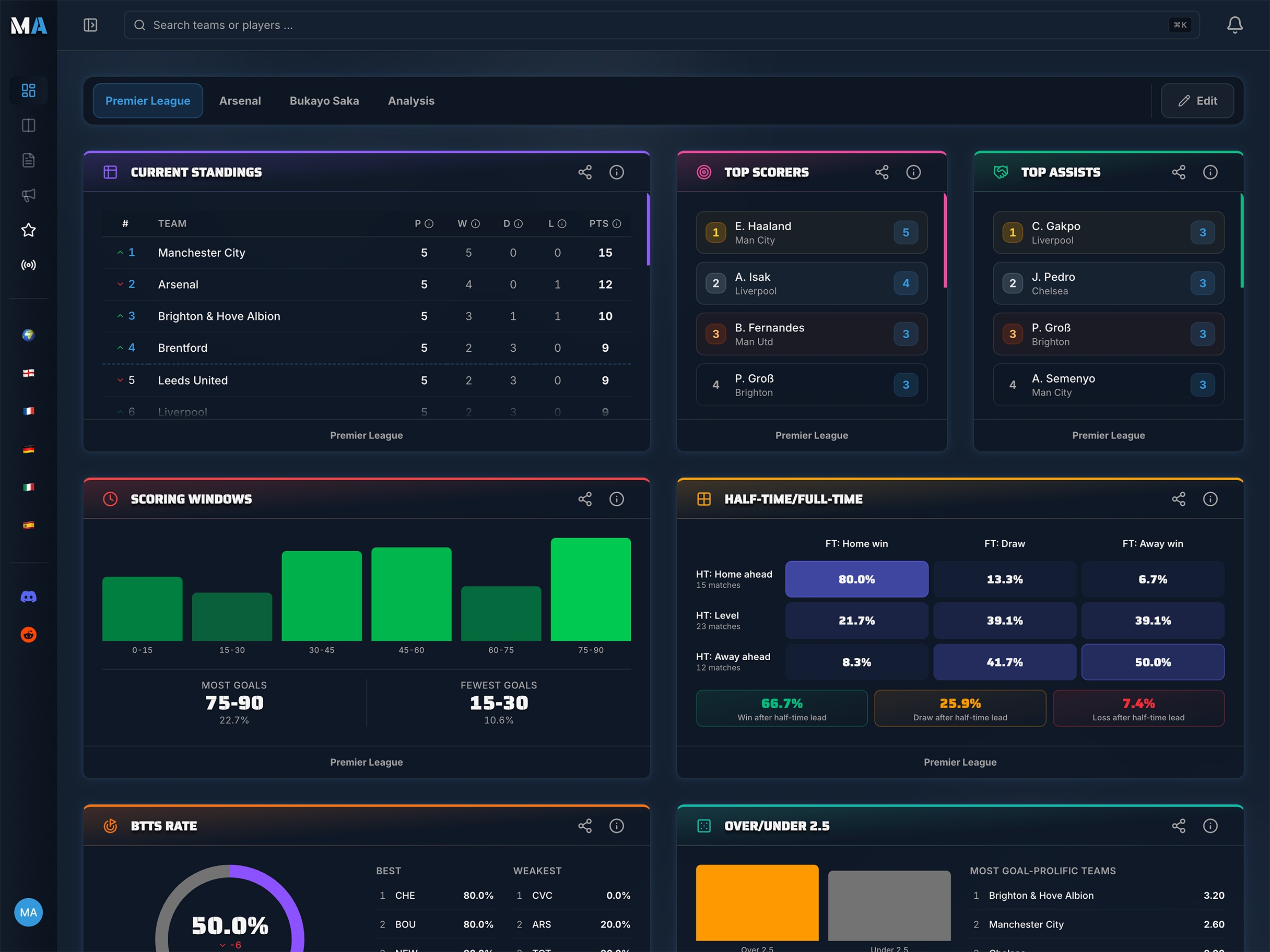This screenshot has width=1270, height=952.
Task: Open the split panel icon in sidebar
Action: (x=28, y=125)
